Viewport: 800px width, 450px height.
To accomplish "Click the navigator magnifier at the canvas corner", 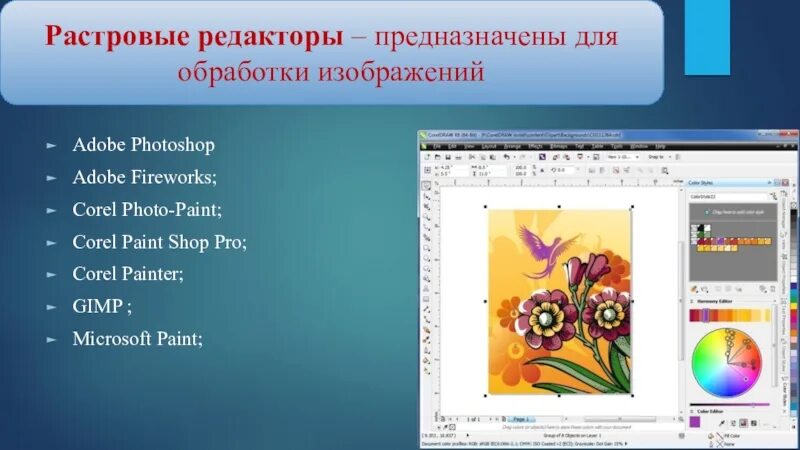I will [x=681, y=419].
